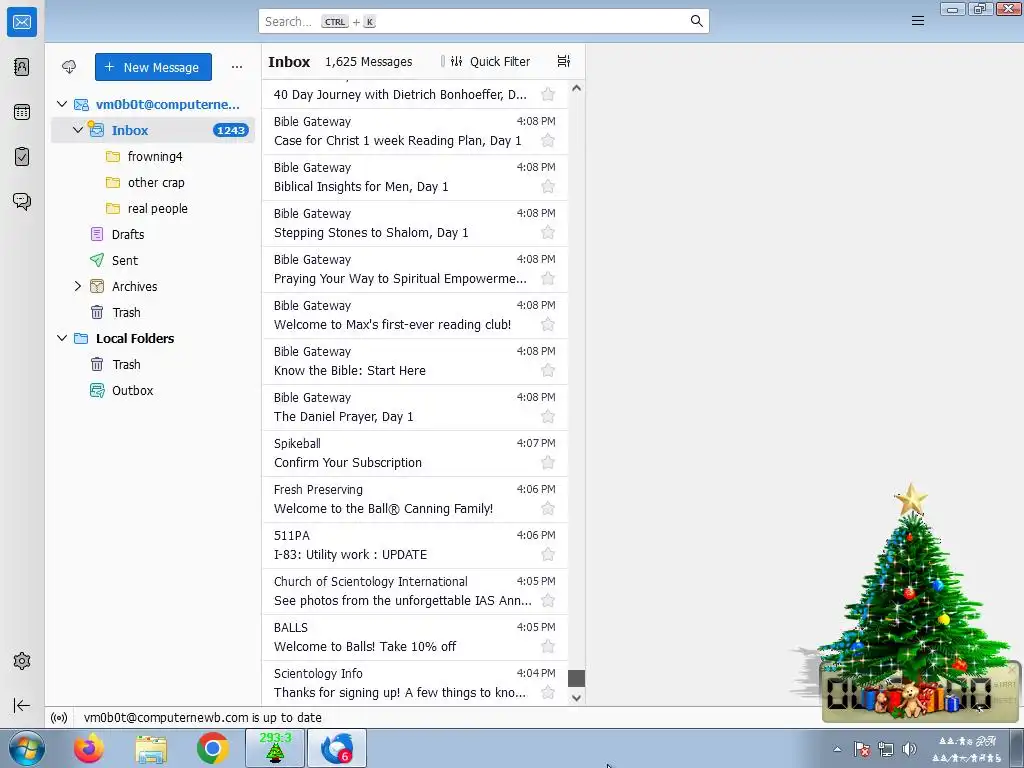Click the search magnifier icon
Viewport: 1024px width, 768px height.
697,22
